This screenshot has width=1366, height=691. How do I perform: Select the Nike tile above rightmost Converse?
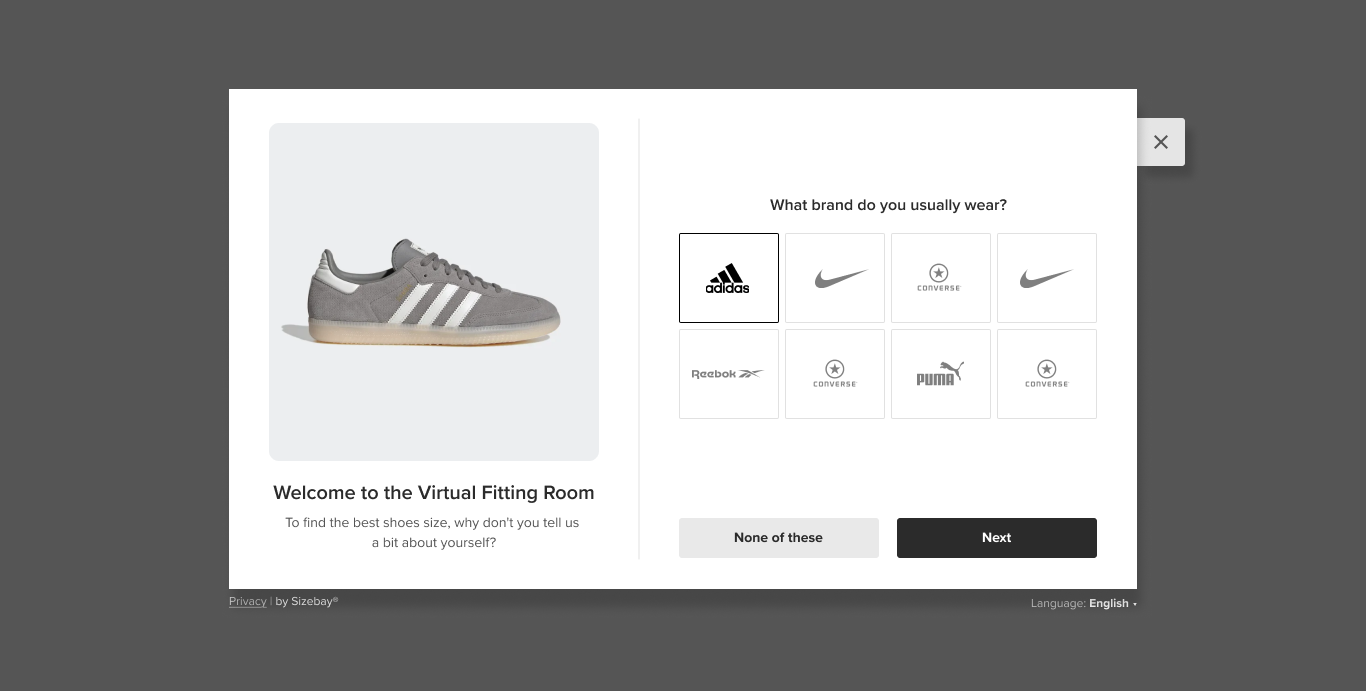click(x=1046, y=278)
